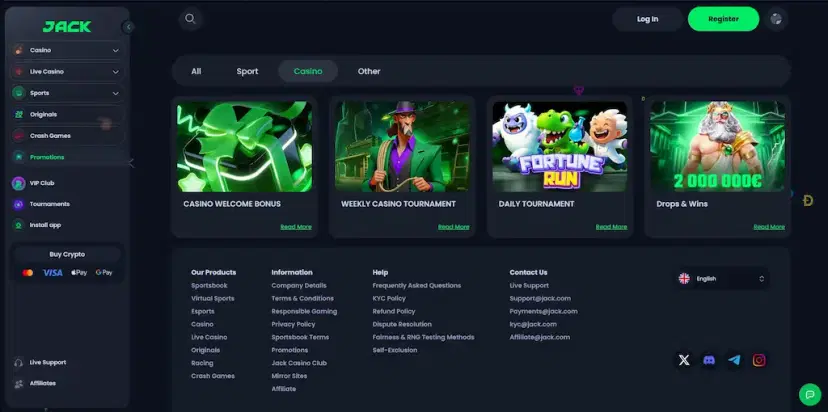Click the UK flag icon
The image size is (828, 412).
684,278
